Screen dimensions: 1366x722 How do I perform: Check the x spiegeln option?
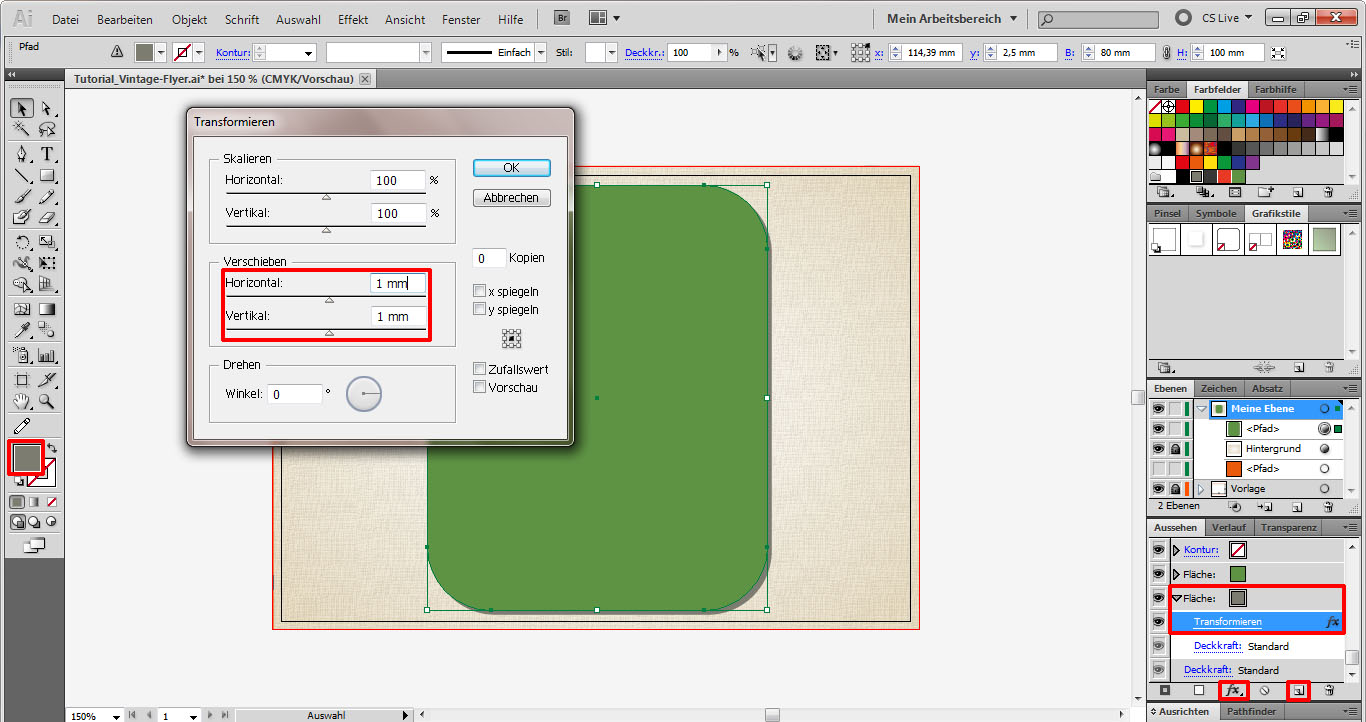coord(480,291)
